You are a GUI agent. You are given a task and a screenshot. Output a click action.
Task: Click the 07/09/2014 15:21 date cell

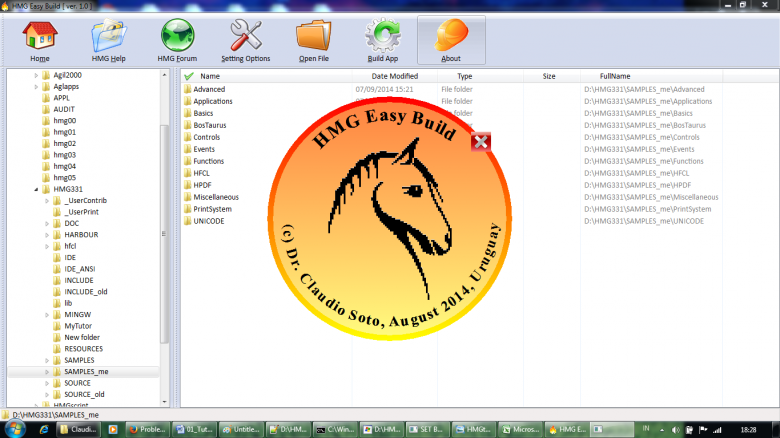[384, 90]
